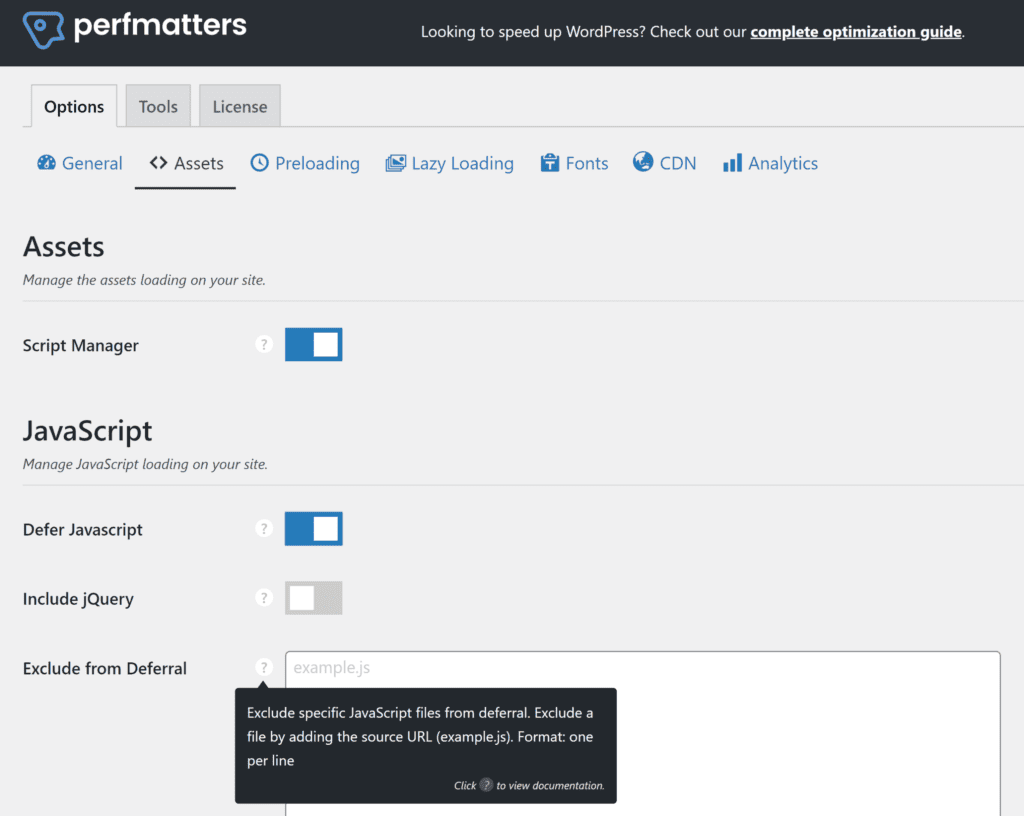Disable the Defer Javascript switch
The image size is (1024, 816).
pos(313,528)
